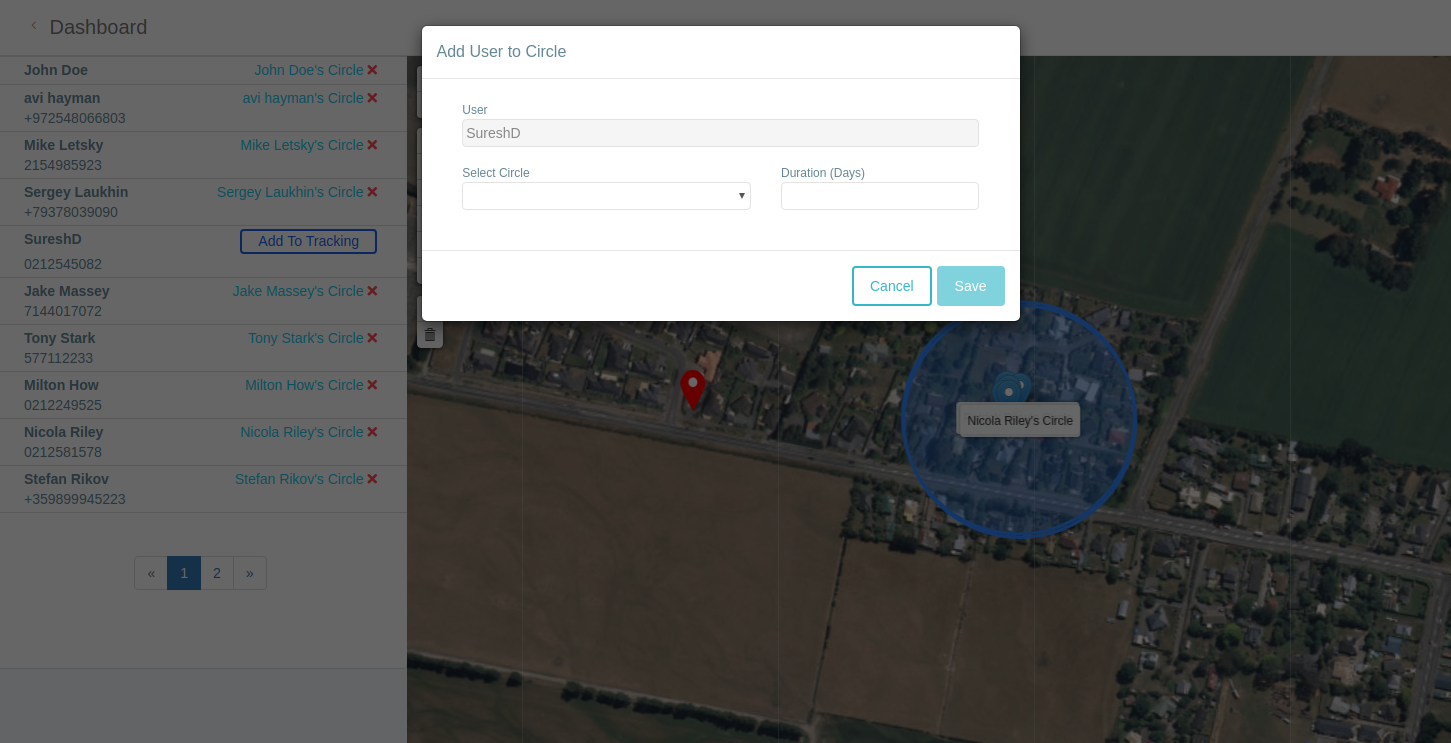Screen dimensions: 1451x743
Task: Select the Mike Letsky user name
Action: point(64,145)
